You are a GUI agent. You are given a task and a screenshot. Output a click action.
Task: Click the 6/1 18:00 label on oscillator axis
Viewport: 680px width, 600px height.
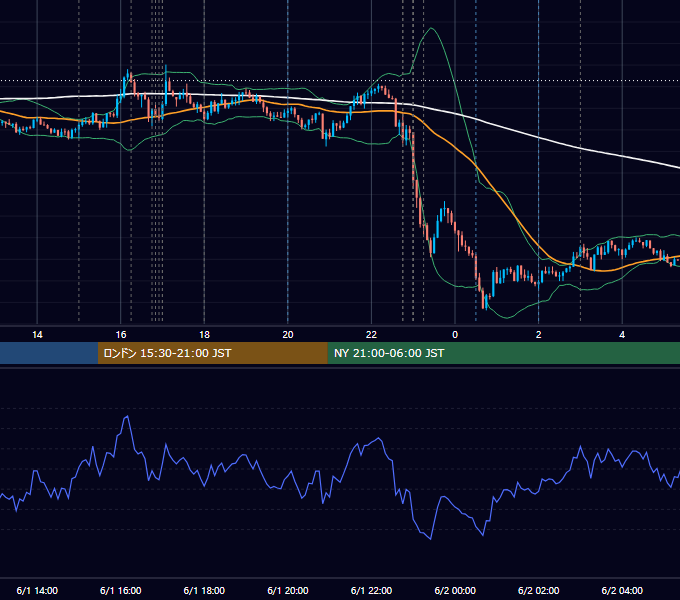(204, 590)
